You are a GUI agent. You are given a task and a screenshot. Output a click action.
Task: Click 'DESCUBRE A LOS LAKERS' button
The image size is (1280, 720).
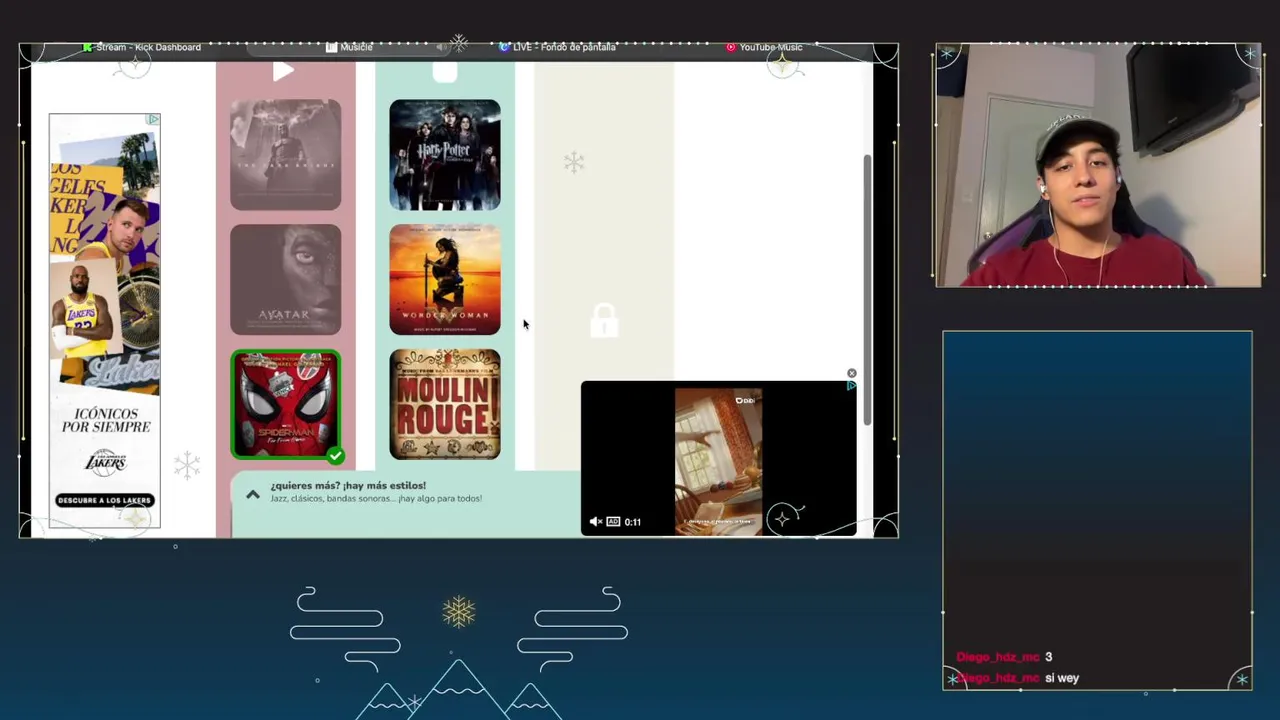[x=104, y=500]
